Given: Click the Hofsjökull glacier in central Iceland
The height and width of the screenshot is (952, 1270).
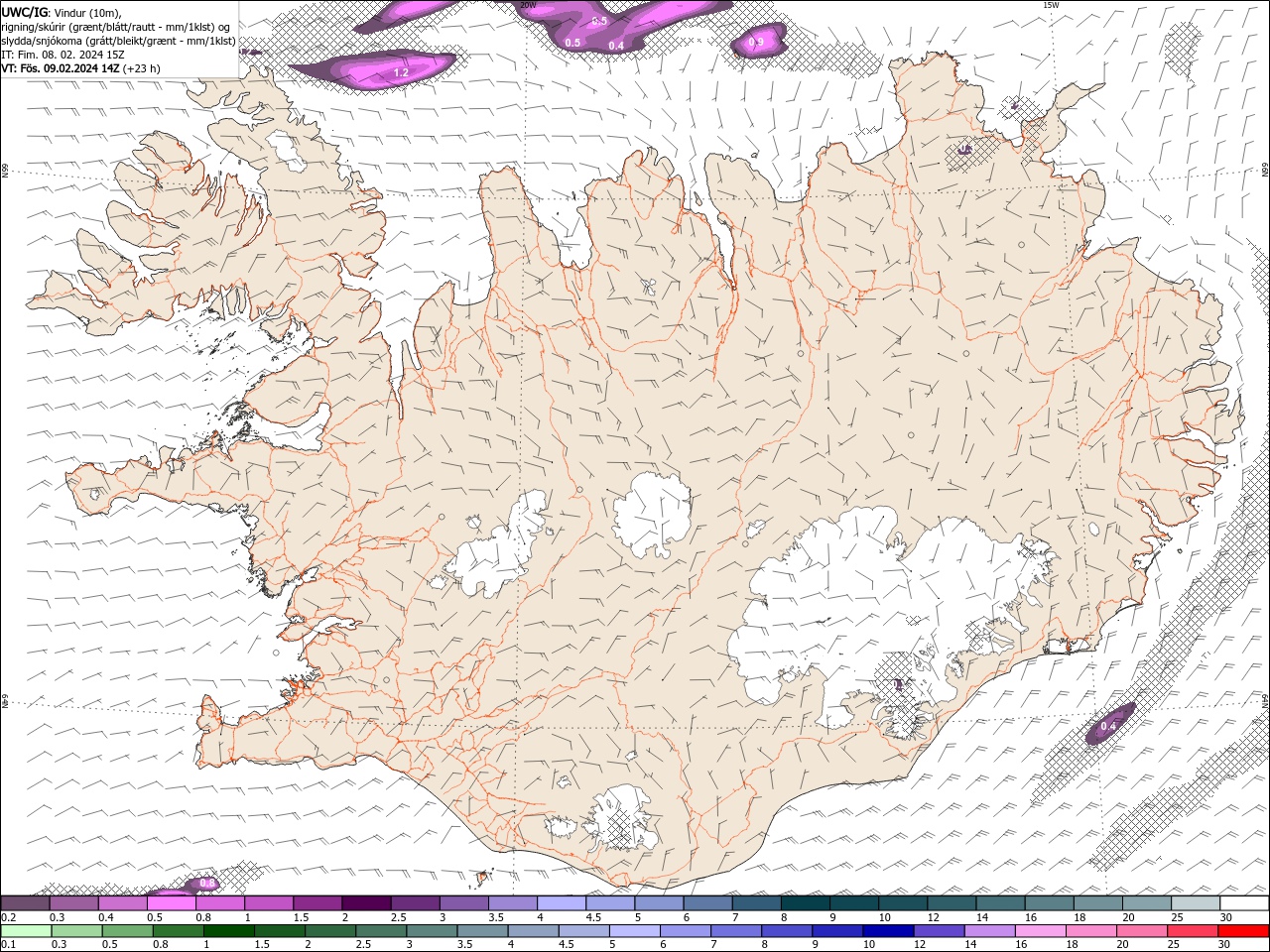Looking at the screenshot, I should pos(653,514).
